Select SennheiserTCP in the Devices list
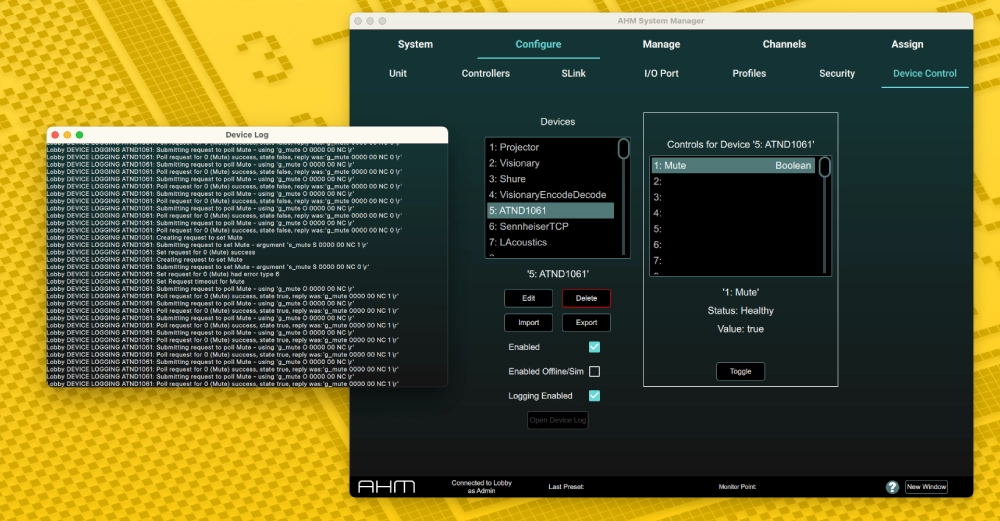This screenshot has width=1000, height=521. point(550,227)
